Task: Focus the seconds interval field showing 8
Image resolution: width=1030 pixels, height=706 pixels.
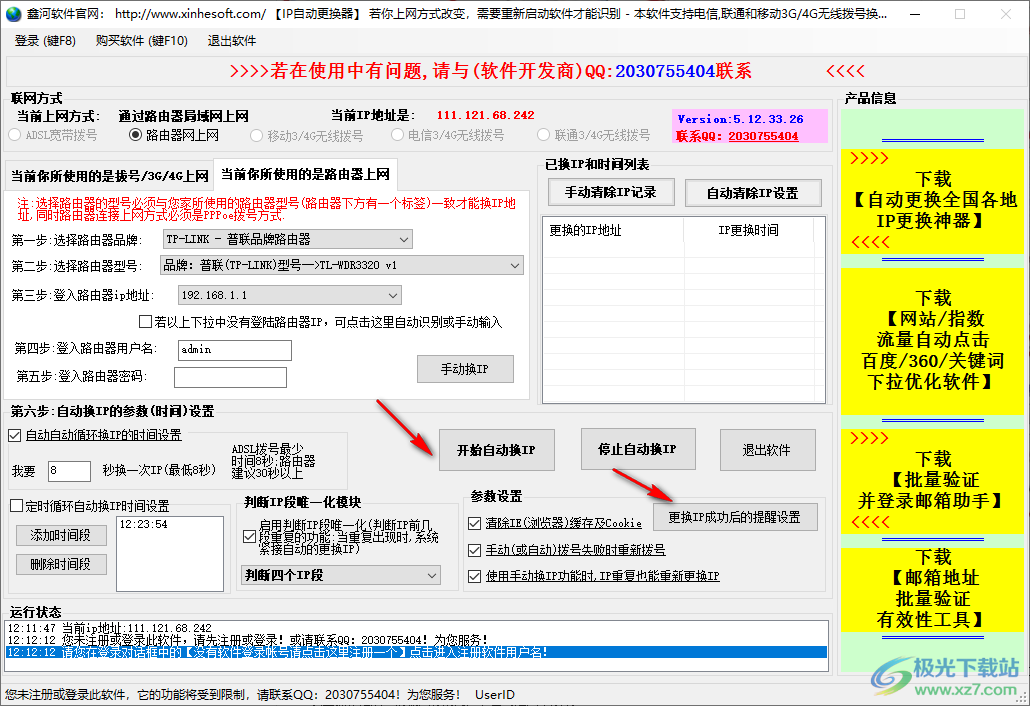Action: [69, 471]
